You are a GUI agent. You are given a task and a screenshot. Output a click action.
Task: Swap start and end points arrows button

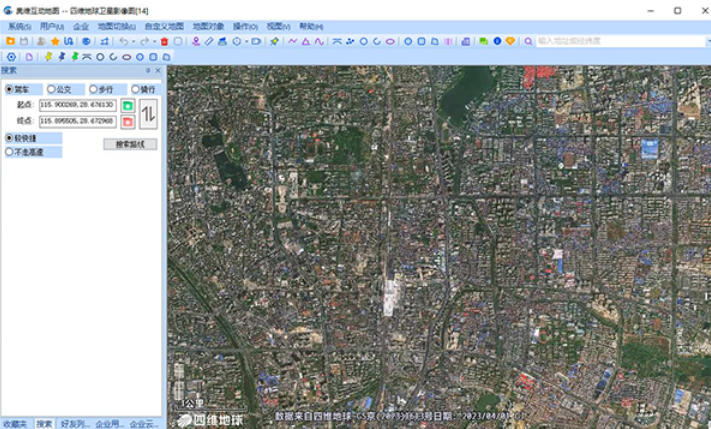(x=148, y=113)
